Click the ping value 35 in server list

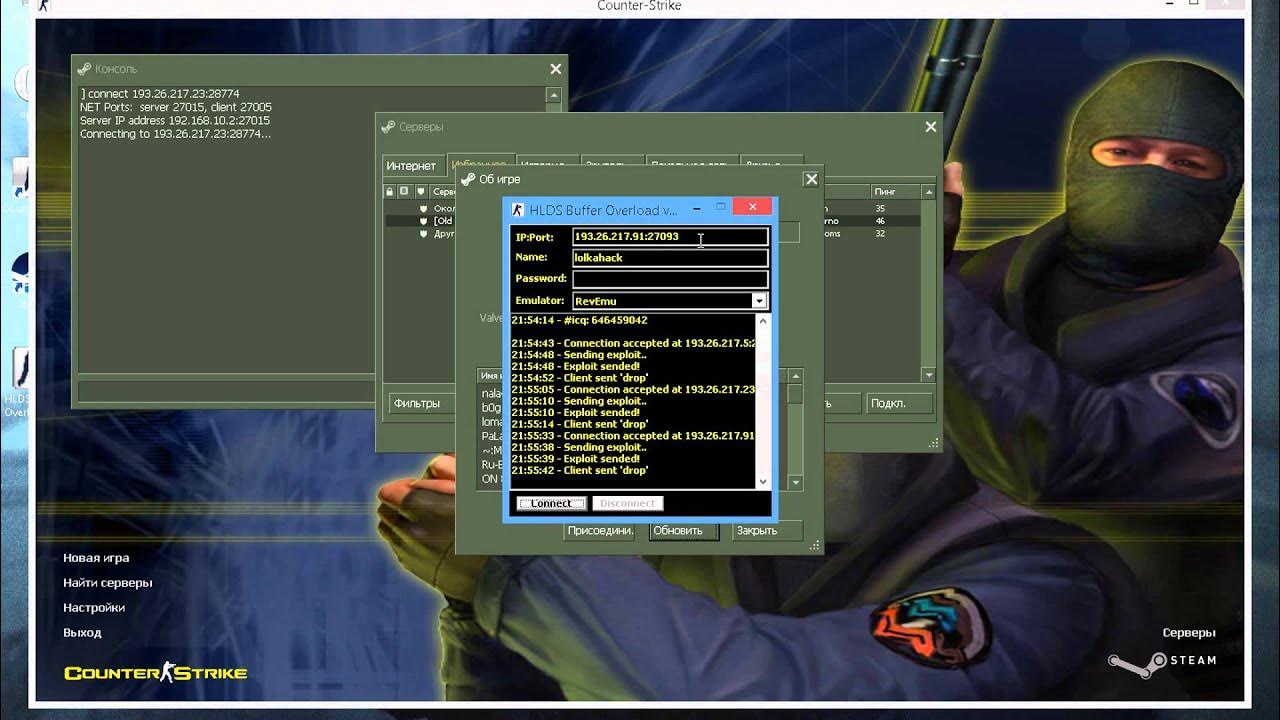pyautogui.click(x=880, y=208)
